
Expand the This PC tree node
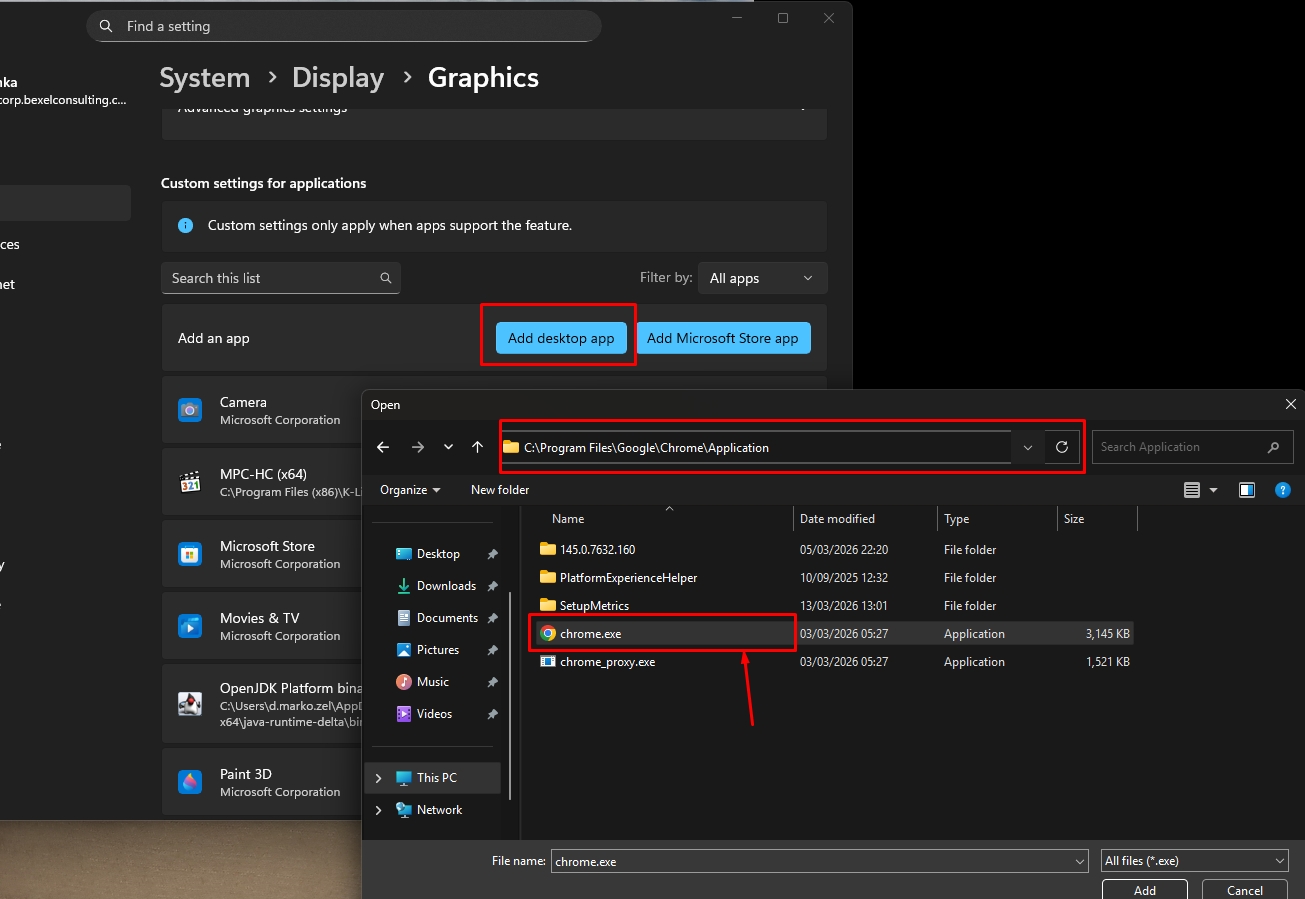point(378,778)
